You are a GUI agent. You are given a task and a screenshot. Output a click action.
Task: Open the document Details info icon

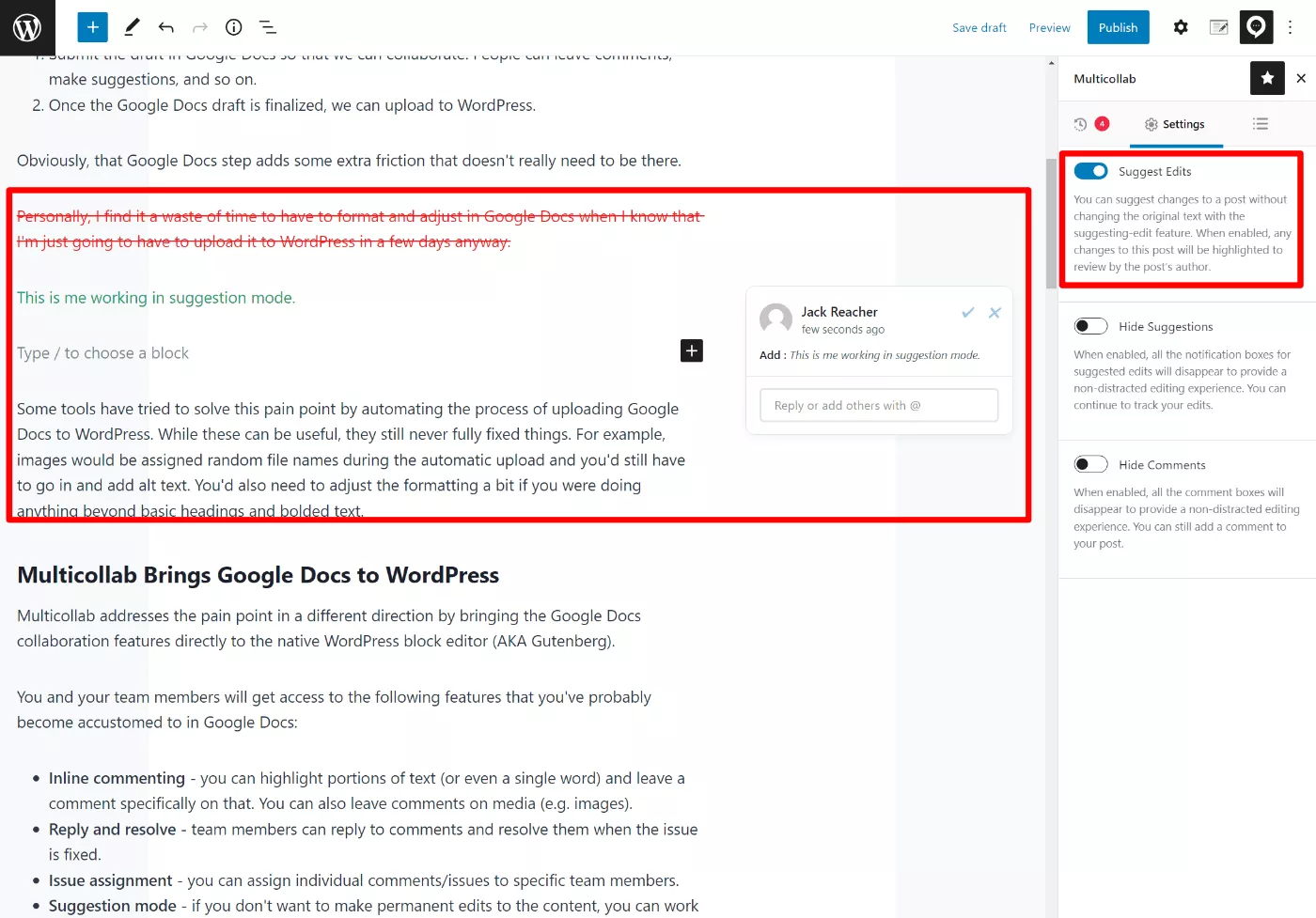click(234, 27)
